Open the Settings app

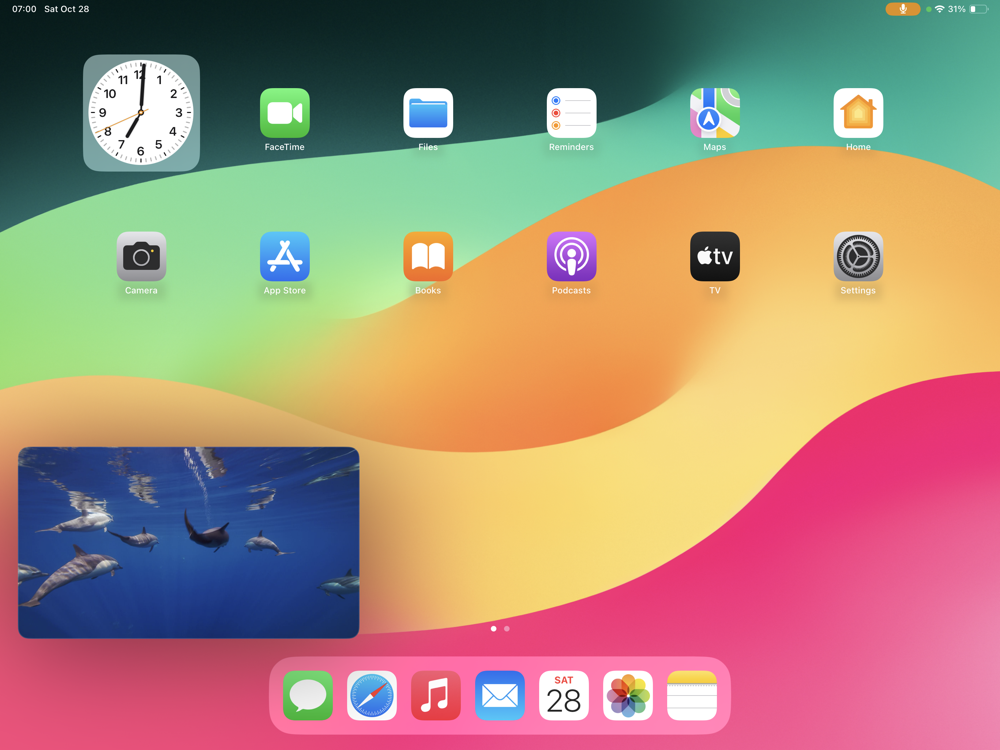tap(858, 256)
